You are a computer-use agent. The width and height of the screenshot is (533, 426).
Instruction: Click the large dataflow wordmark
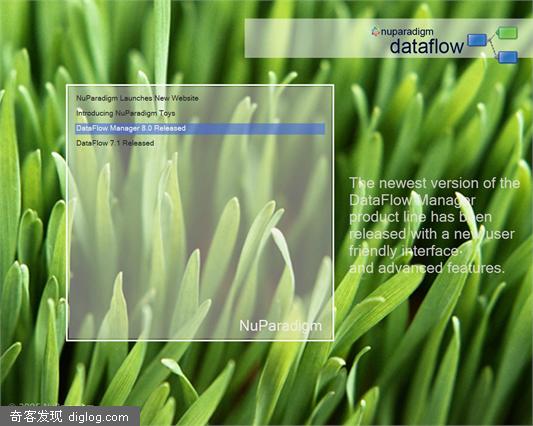pos(427,46)
